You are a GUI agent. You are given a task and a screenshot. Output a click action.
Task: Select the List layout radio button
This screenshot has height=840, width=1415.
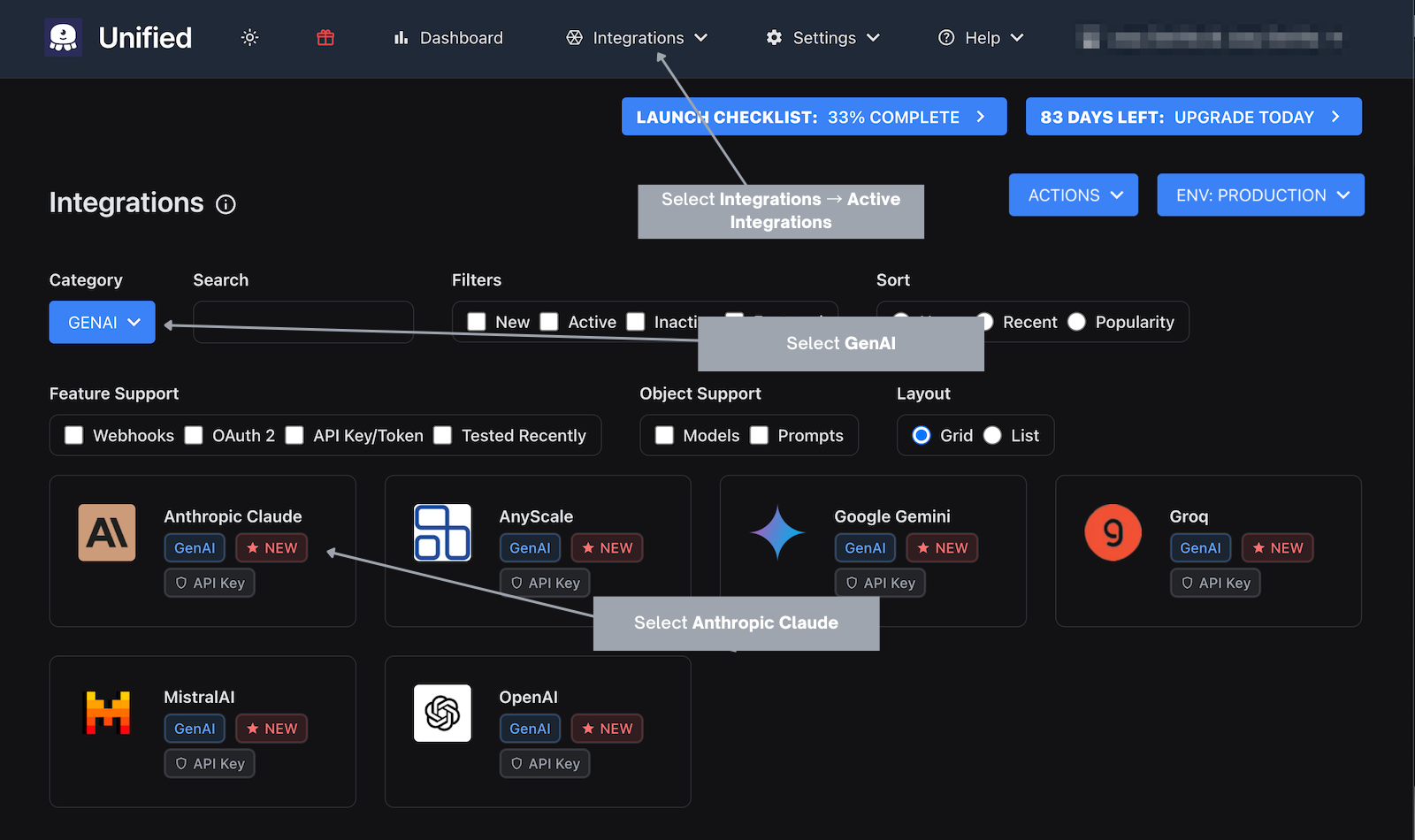(x=993, y=435)
